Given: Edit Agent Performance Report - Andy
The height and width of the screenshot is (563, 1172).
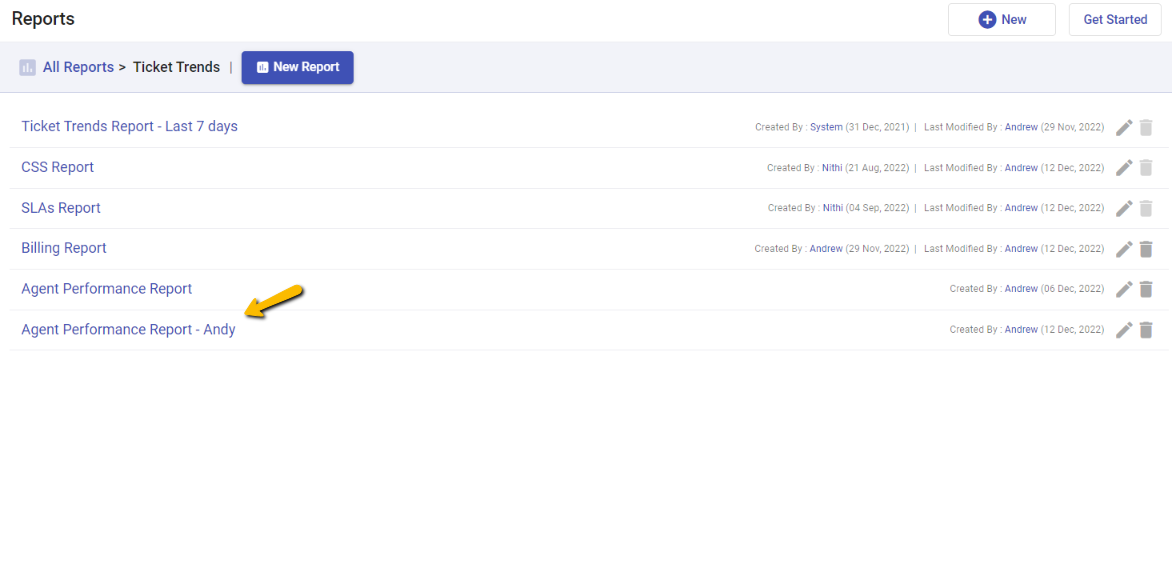Looking at the screenshot, I should point(1124,330).
